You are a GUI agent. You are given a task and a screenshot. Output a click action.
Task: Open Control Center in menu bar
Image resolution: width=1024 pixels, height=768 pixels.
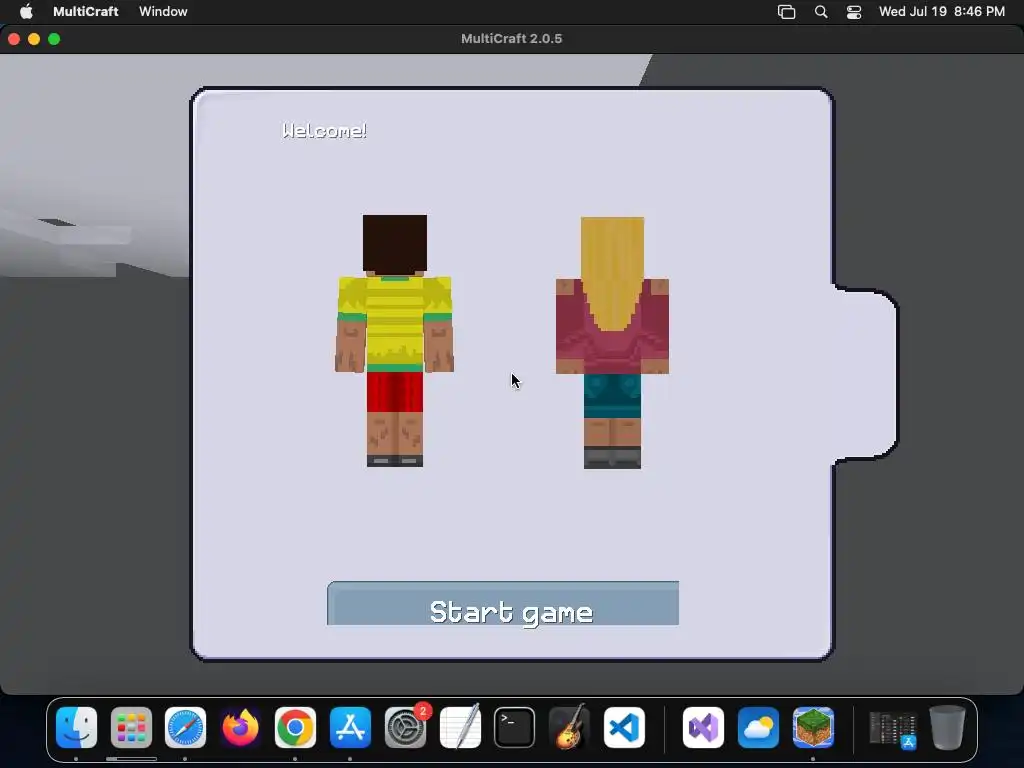[x=854, y=12]
